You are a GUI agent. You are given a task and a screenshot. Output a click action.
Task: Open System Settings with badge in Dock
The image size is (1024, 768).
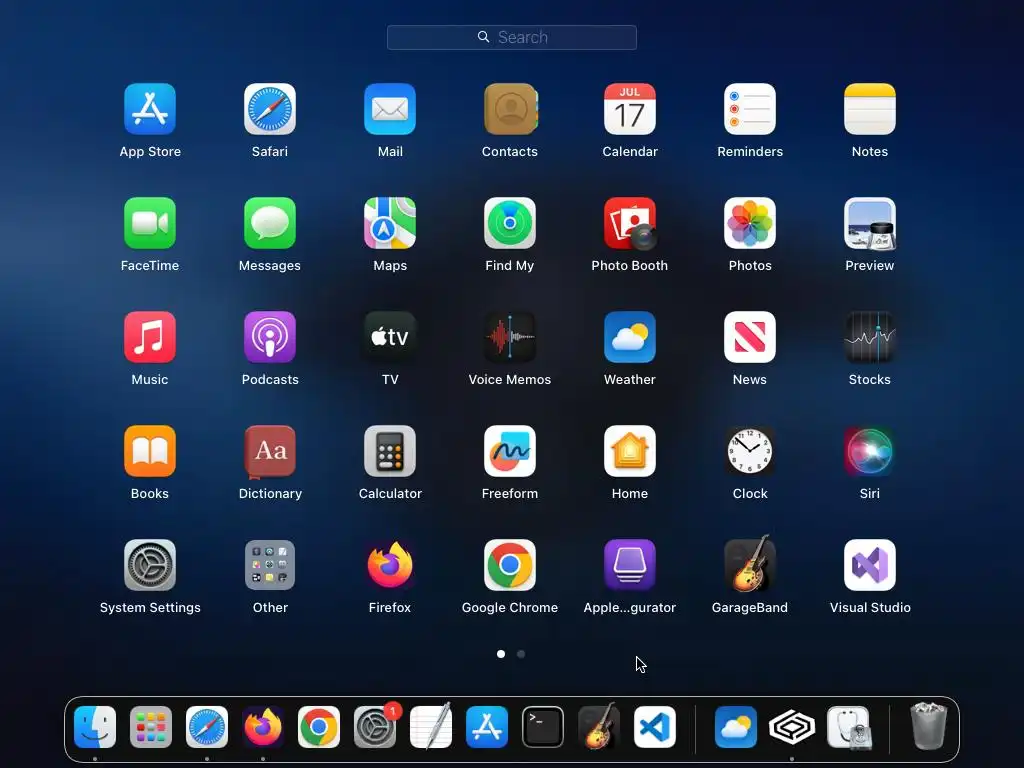[375, 727]
